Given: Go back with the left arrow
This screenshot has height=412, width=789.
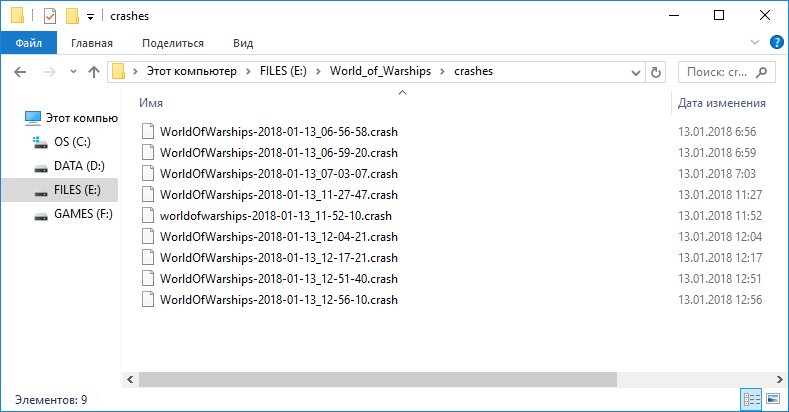Looking at the screenshot, I should [20, 72].
